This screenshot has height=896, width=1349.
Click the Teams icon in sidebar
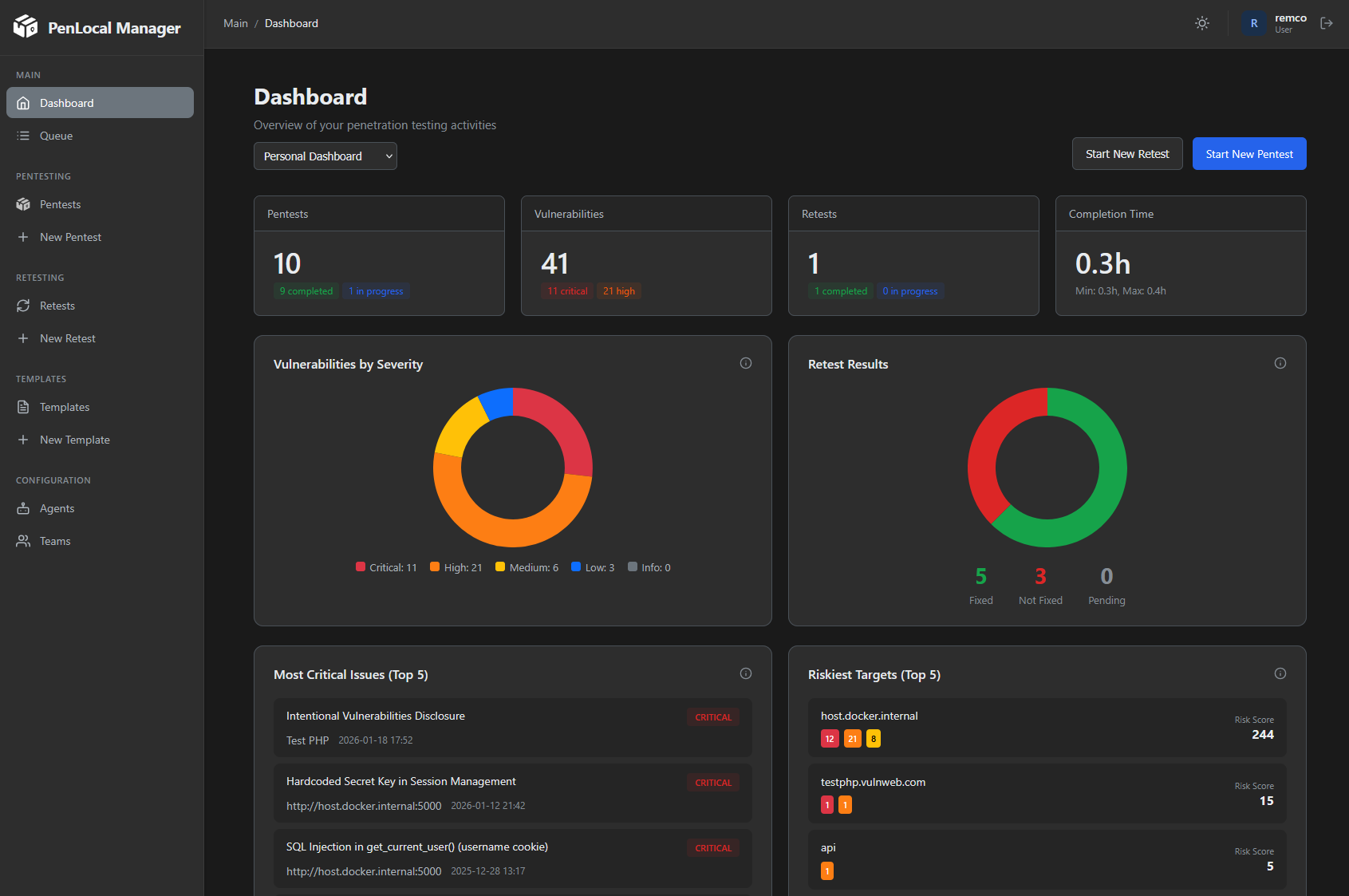(23, 541)
